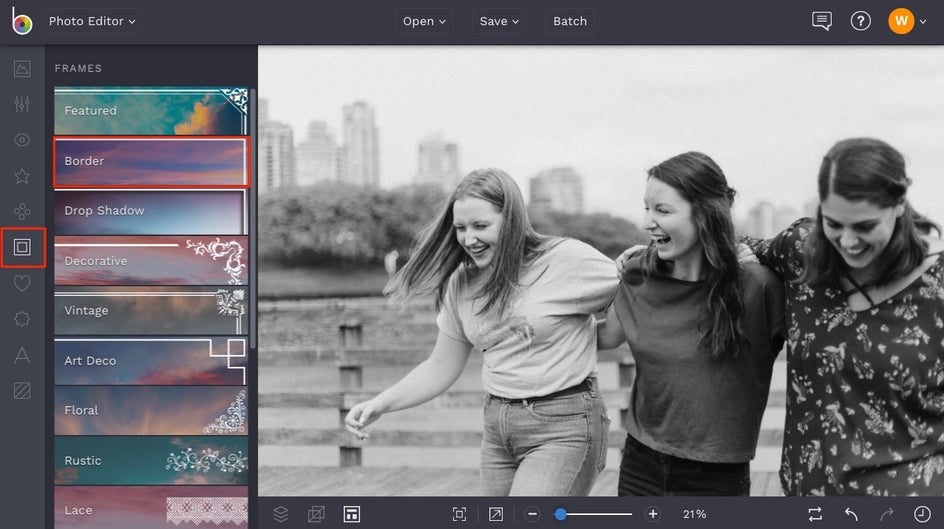944x529 pixels.
Task: Click the Batch button
Action: coord(570,21)
